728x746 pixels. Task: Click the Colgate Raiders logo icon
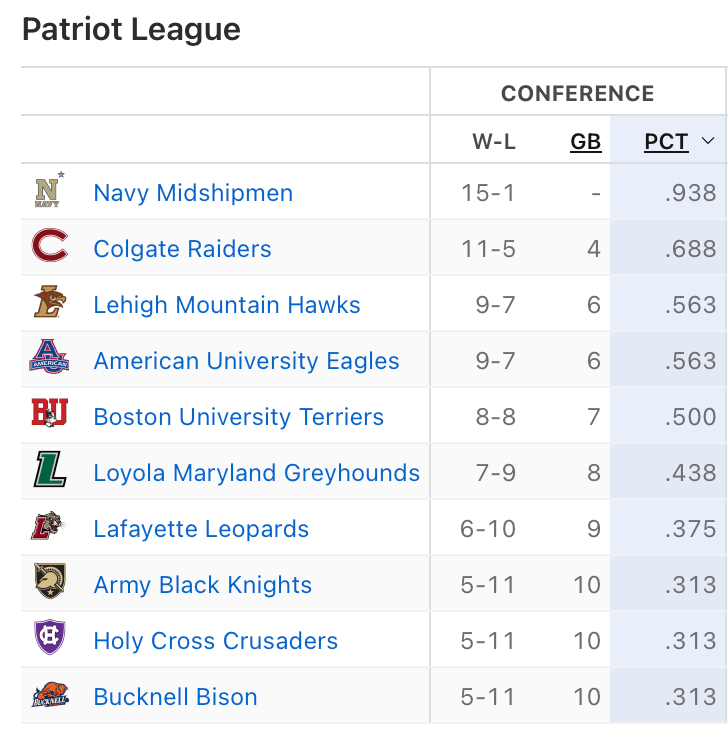(49, 247)
